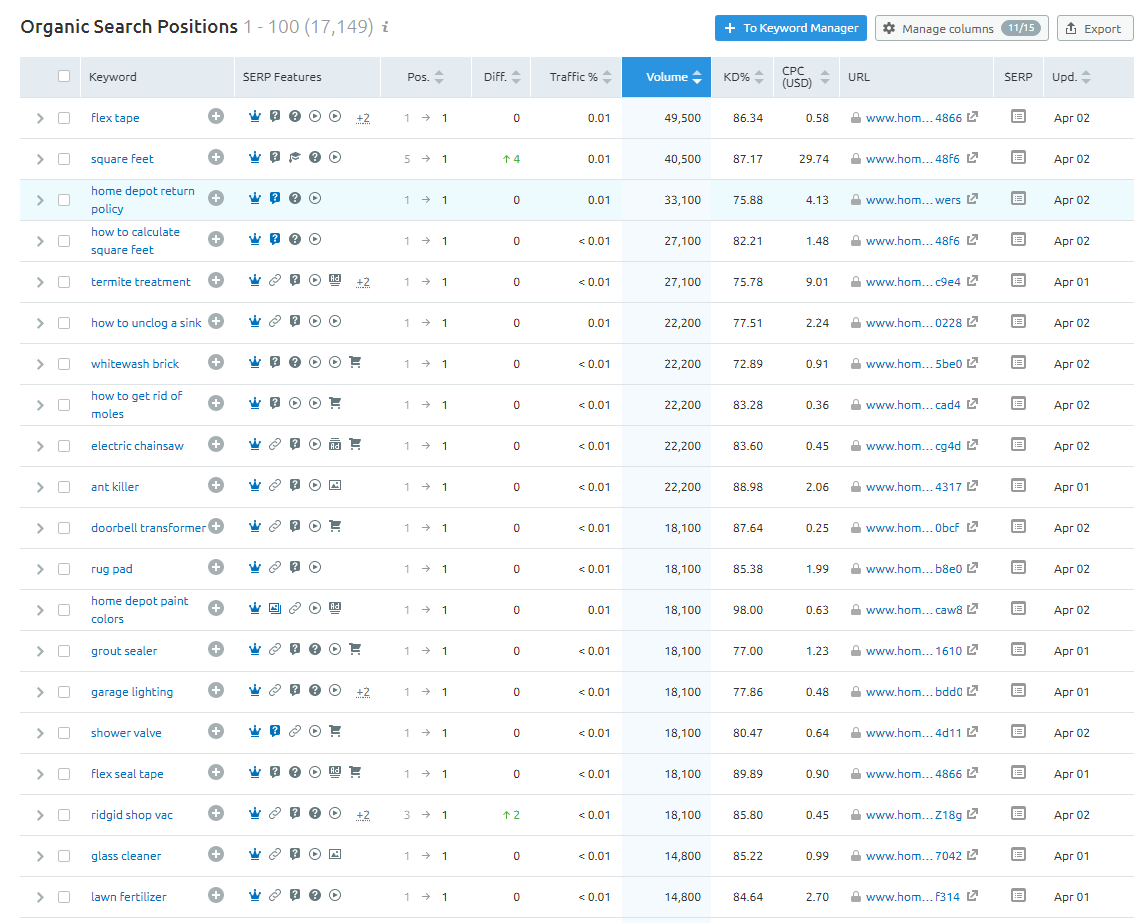The image size is (1148, 923).
Task: Select the checkbox next to flex tape
Action: (x=63, y=117)
